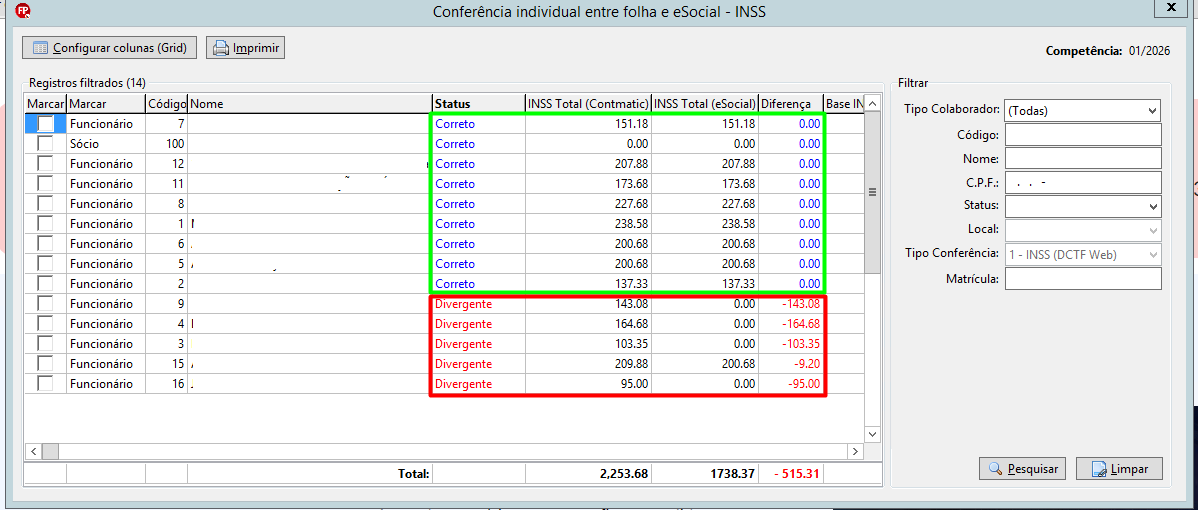The height and width of the screenshot is (510, 1198).
Task: Click the Correto status of code 7
Action: 455,124
